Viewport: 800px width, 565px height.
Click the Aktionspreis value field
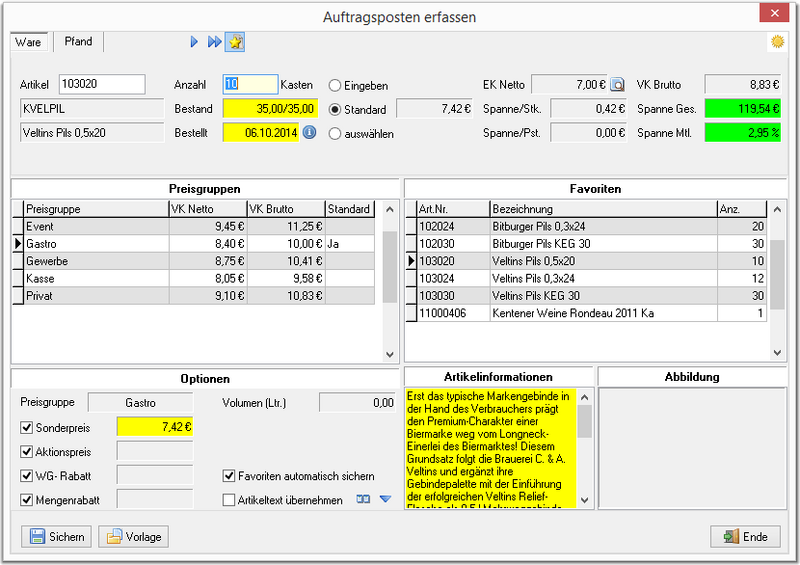point(155,451)
